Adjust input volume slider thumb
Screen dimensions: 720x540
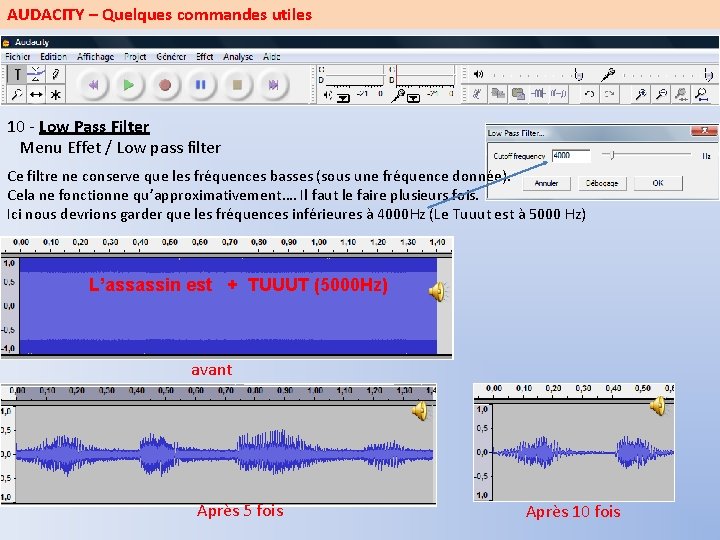tap(708, 74)
